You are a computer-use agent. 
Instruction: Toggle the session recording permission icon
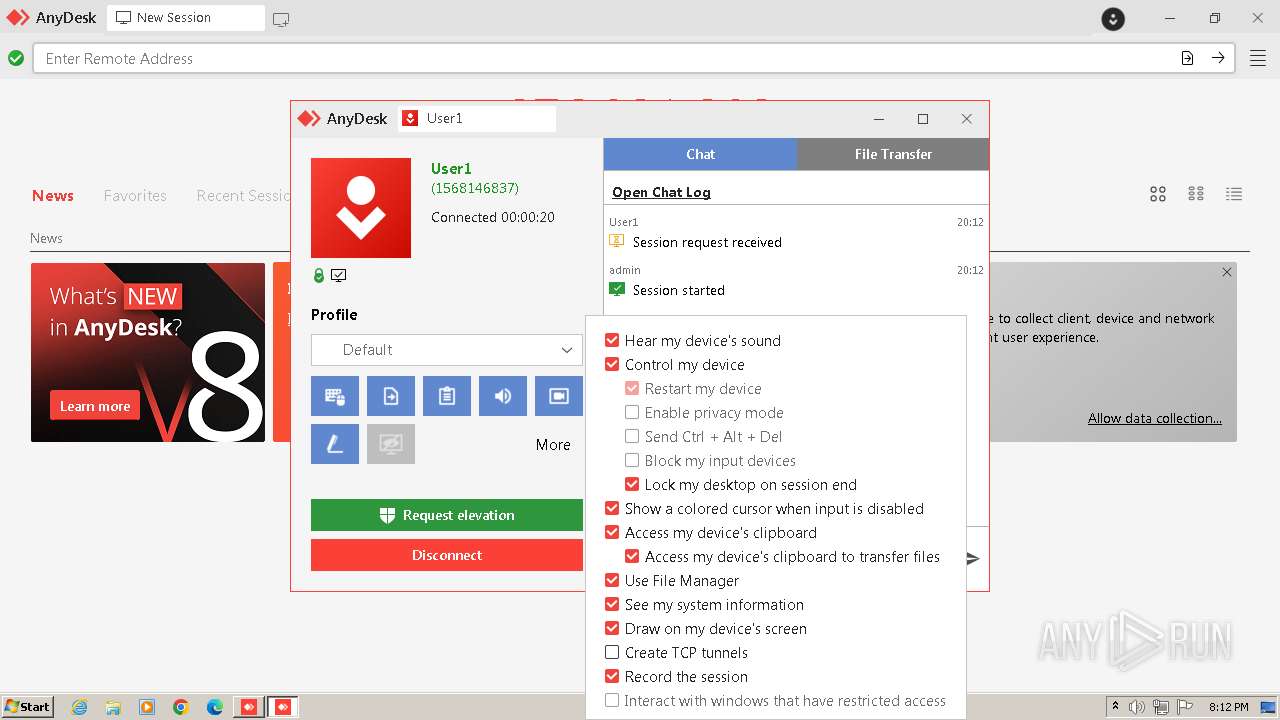point(559,396)
